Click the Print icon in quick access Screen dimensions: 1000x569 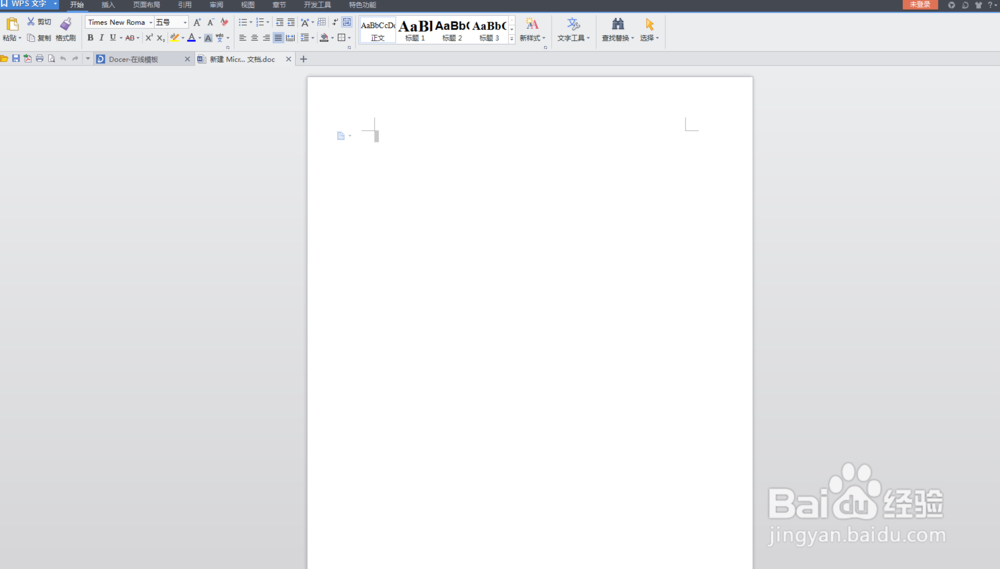(40, 59)
